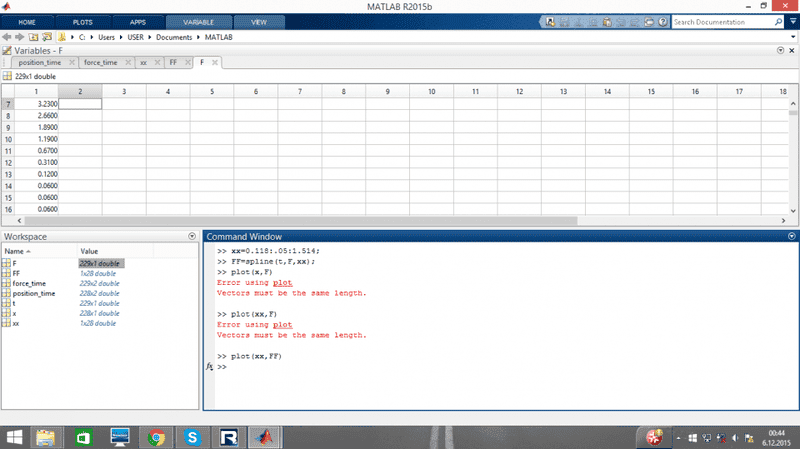Viewport: 800px width, 449px height.
Task: Select the position_time variable icon in the Workspace
Action: pyautogui.click(x=6, y=293)
